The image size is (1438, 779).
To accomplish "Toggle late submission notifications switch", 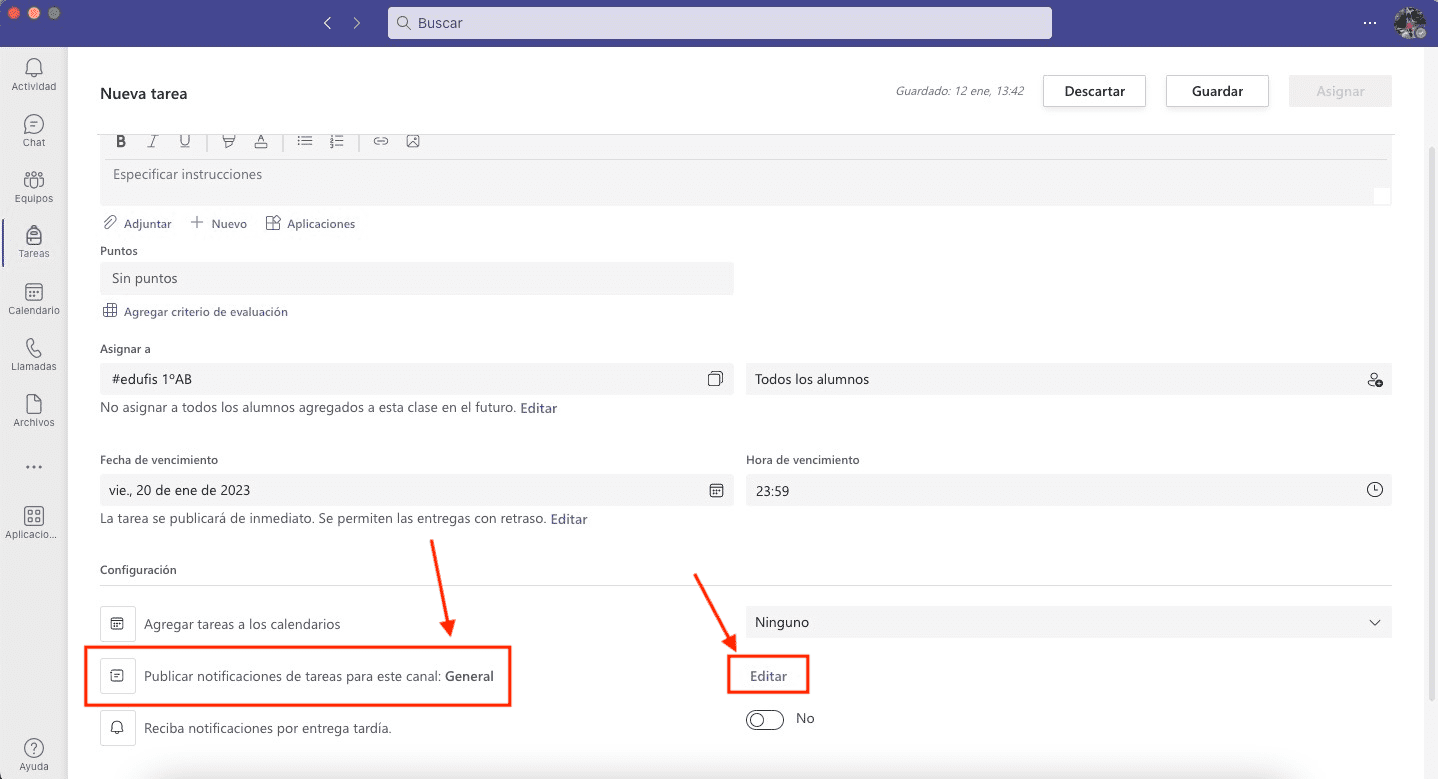I will pos(765,719).
